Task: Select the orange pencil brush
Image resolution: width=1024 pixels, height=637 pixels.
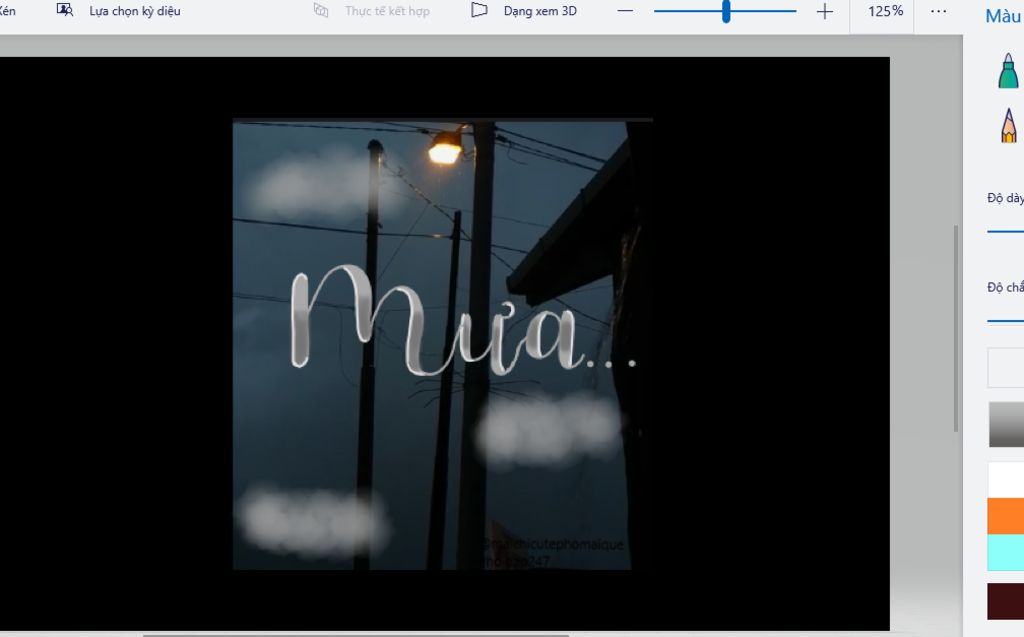Action: [x=1009, y=125]
